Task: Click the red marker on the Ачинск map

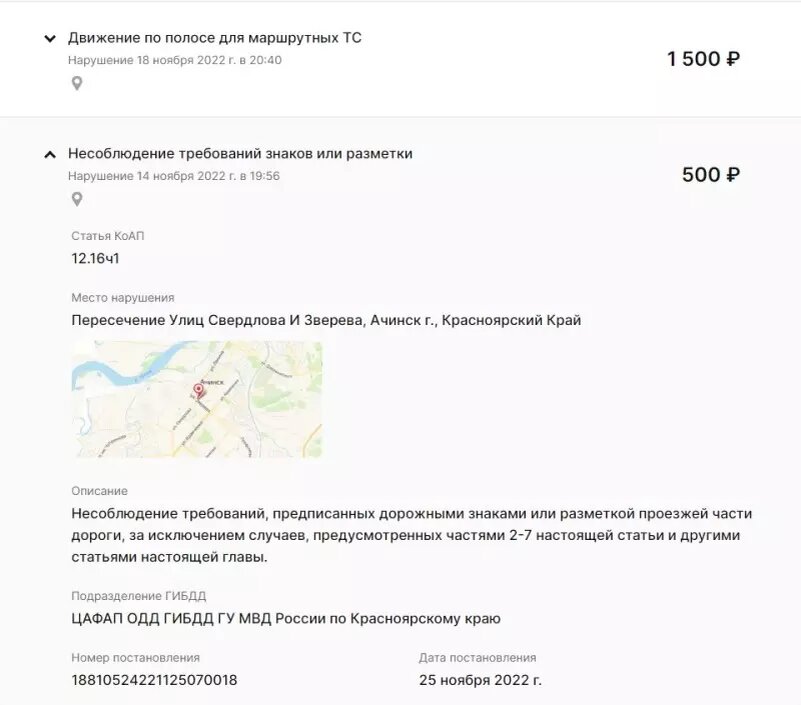Action: pos(200,390)
